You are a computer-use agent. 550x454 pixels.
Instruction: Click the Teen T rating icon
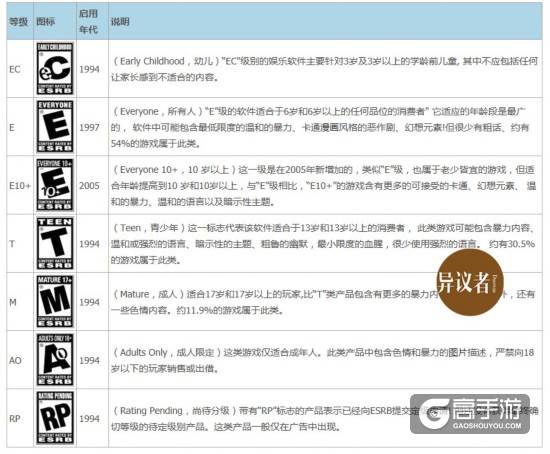click(x=55, y=243)
